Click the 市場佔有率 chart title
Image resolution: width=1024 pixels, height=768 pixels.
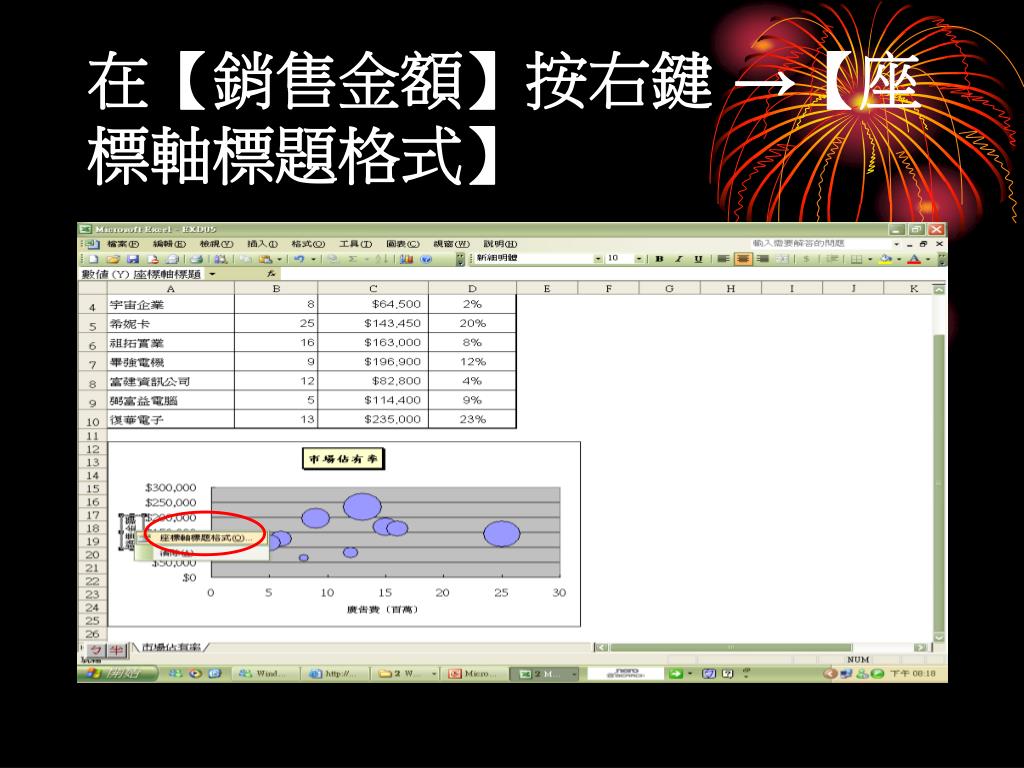[343, 459]
